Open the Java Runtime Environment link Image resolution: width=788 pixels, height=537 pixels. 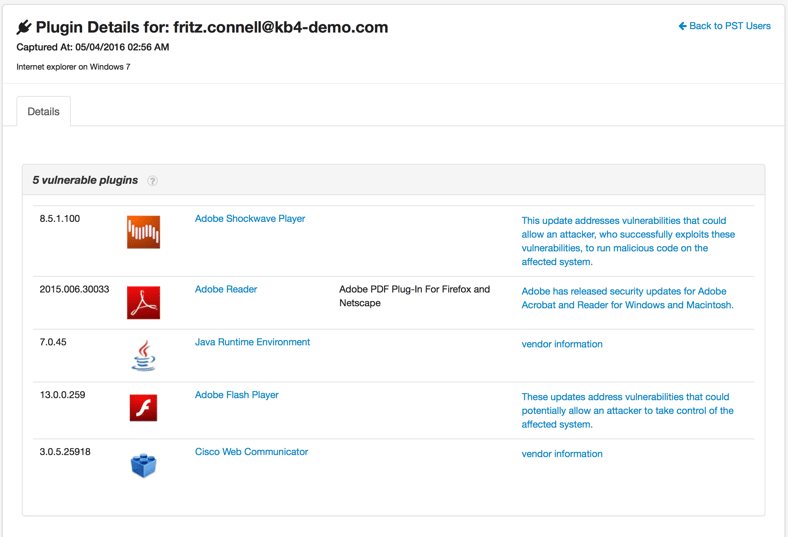(252, 342)
